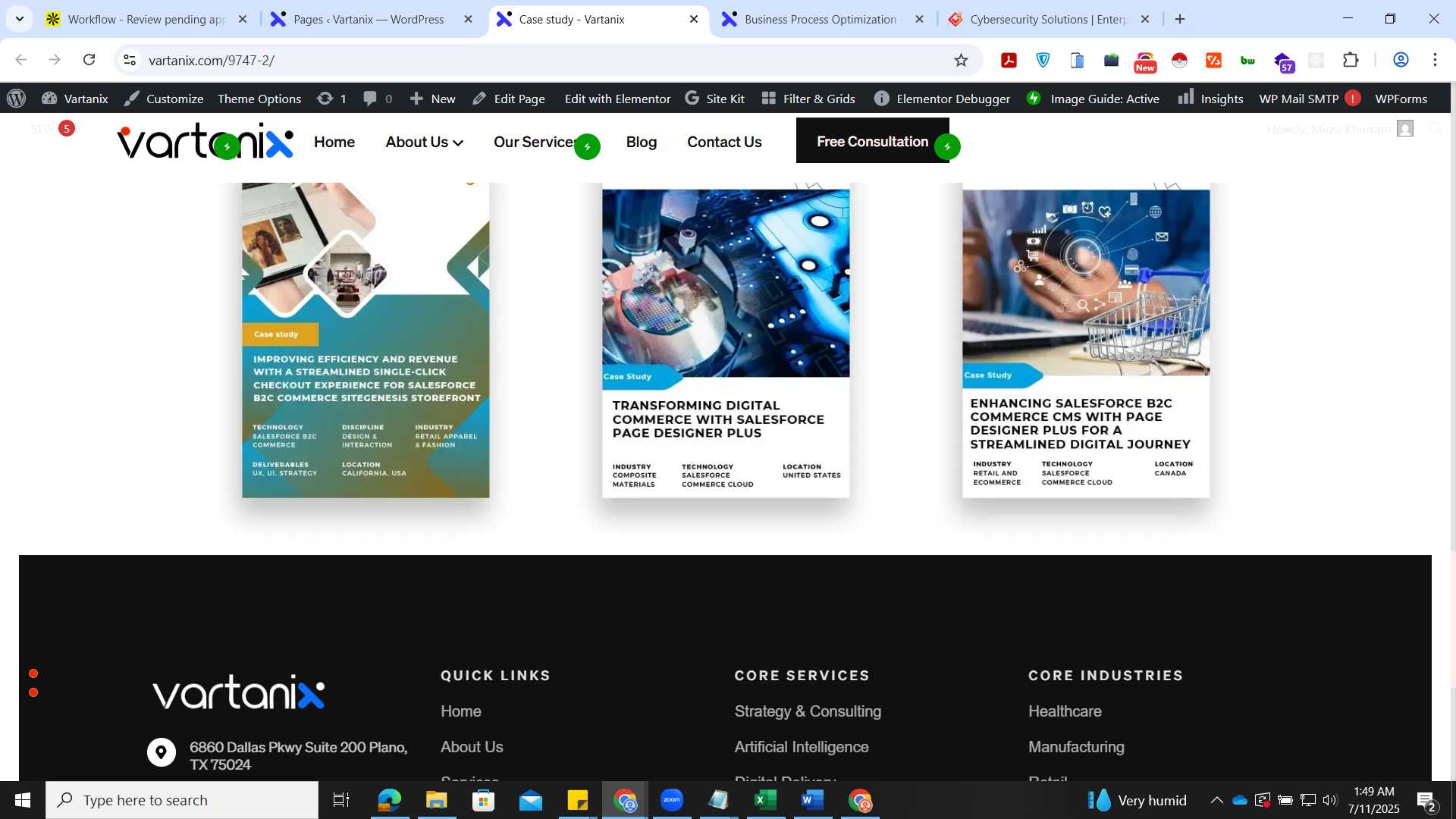Open the updates icon showing 1
1456x819 pixels.
coord(331,99)
